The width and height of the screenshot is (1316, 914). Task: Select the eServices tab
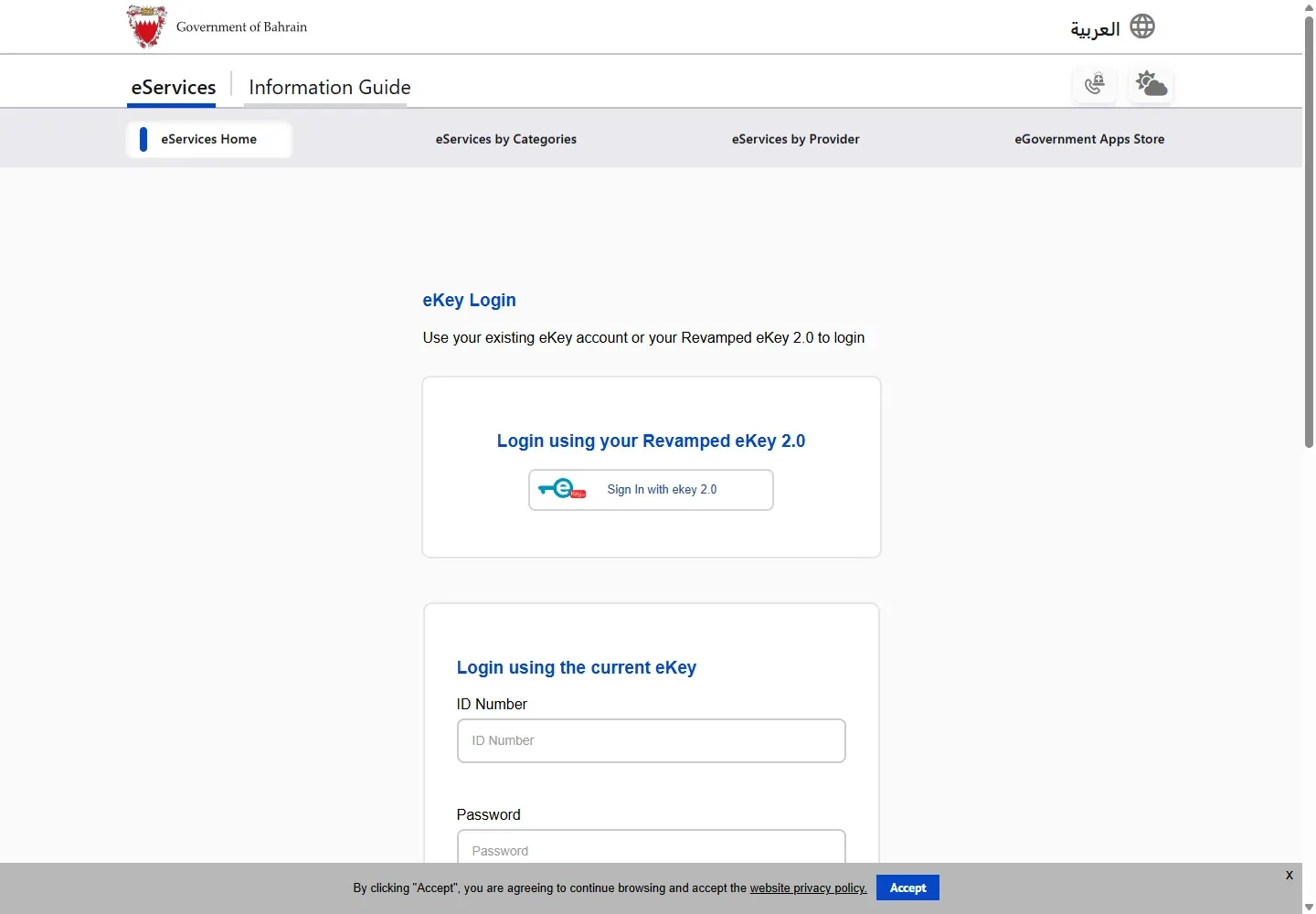[x=173, y=87]
